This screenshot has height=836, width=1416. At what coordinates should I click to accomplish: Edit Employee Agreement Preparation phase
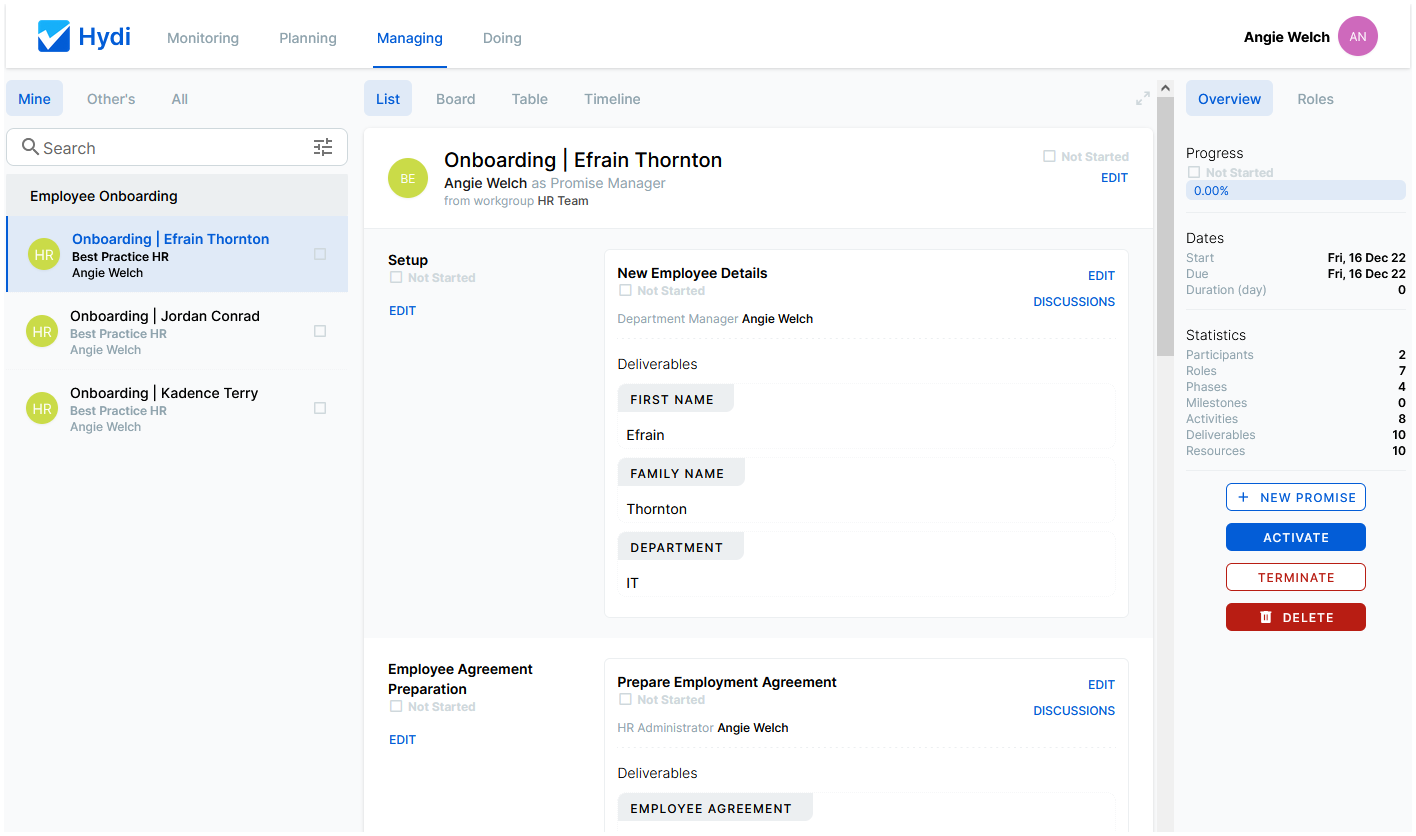click(402, 740)
